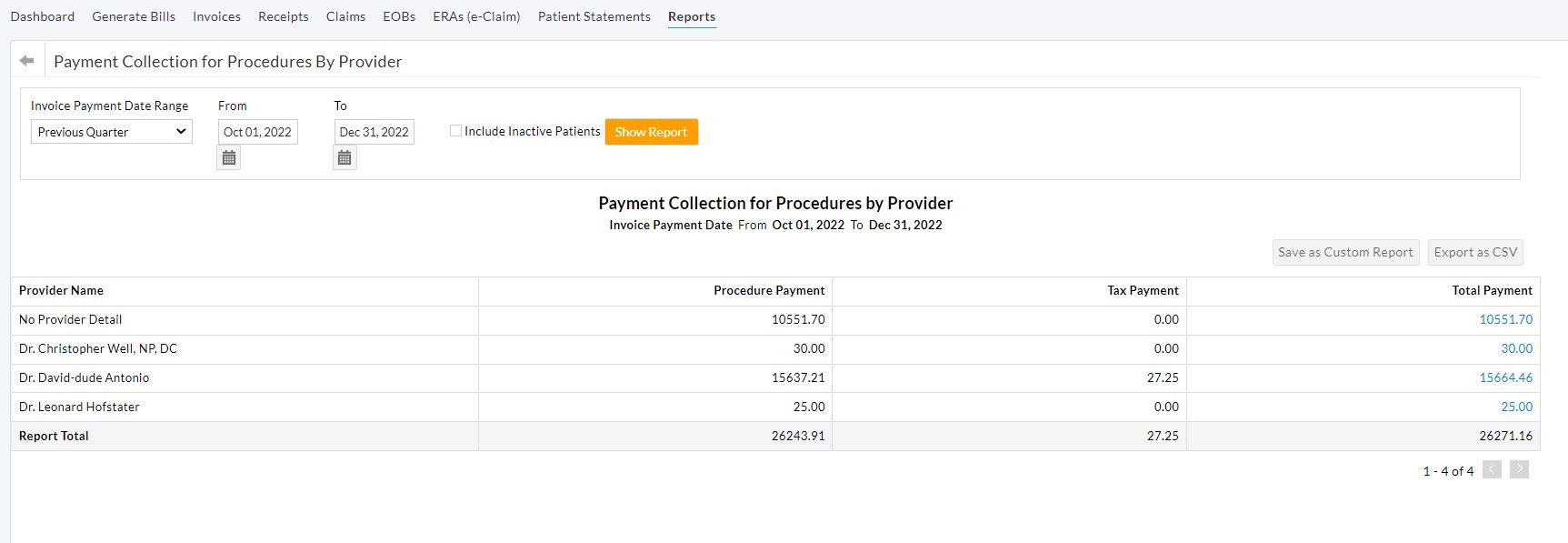Image resolution: width=1568 pixels, height=543 pixels.
Task: Open the calendar picker below the To date
Action: tap(345, 156)
